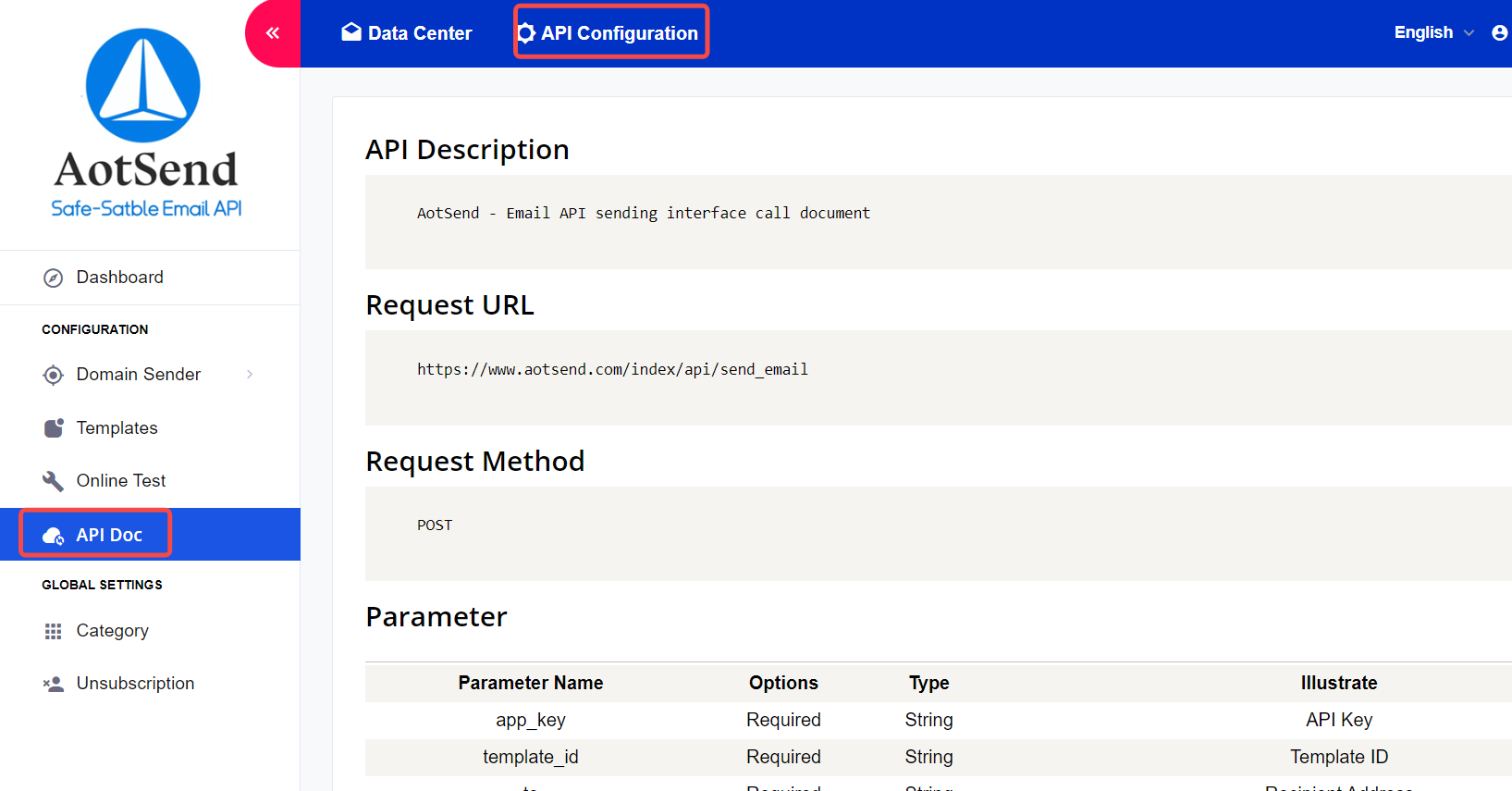This screenshot has width=1512, height=791.
Task: Click the Online Test wrench icon
Action: (54, 481)
